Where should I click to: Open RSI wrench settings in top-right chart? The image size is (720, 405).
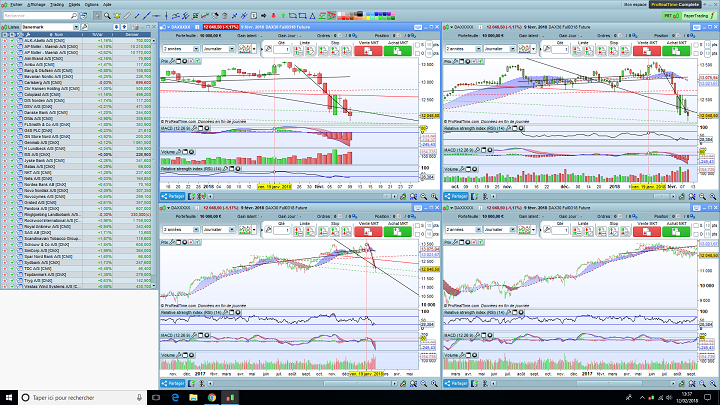click(x=508, y=129)
